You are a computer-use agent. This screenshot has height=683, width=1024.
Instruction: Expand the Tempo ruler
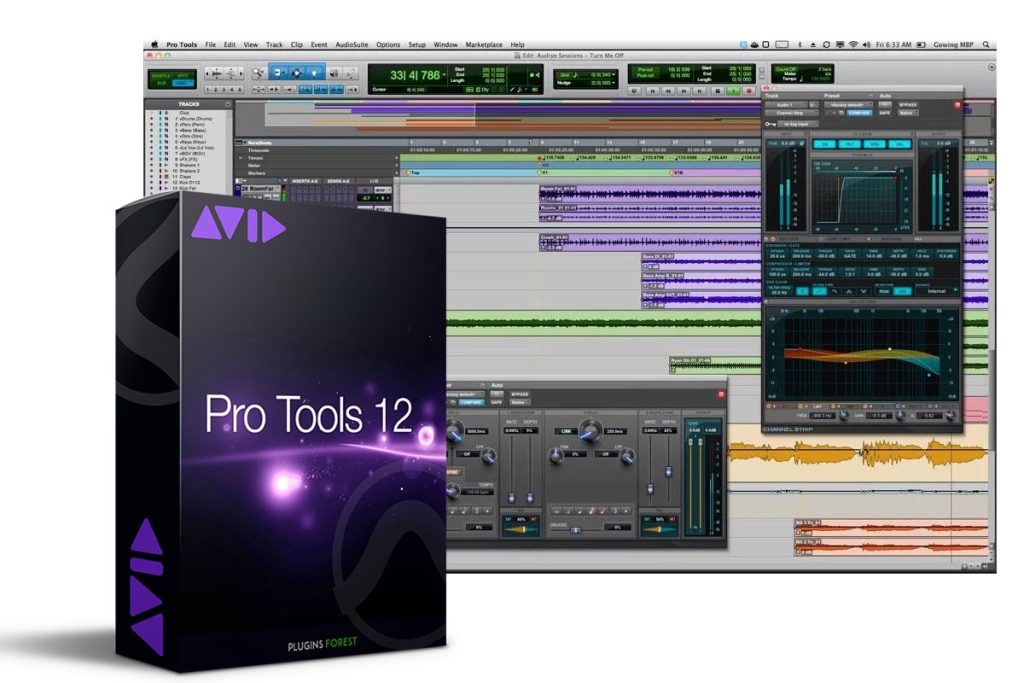pyautogui.click(x=240, y=158)
